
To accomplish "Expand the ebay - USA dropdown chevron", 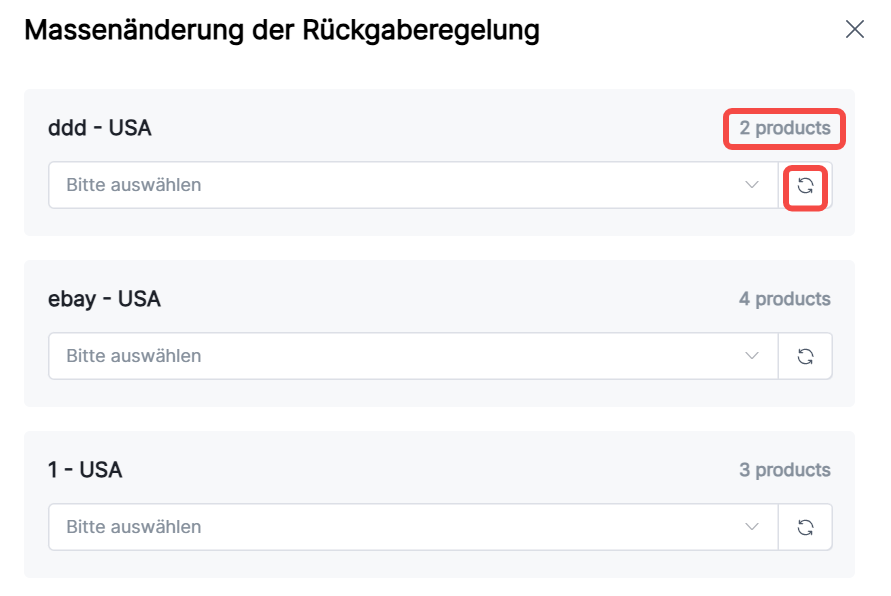I will pyautogui.click(x=753, y=356).
